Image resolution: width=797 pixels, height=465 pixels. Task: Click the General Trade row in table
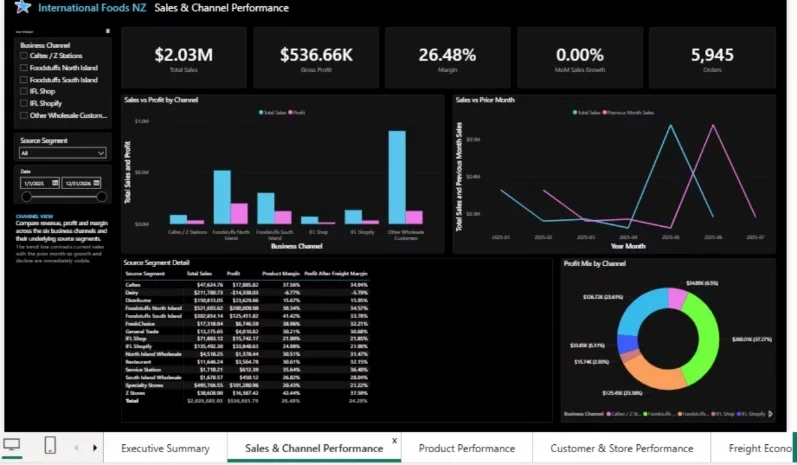click(247, 331)
